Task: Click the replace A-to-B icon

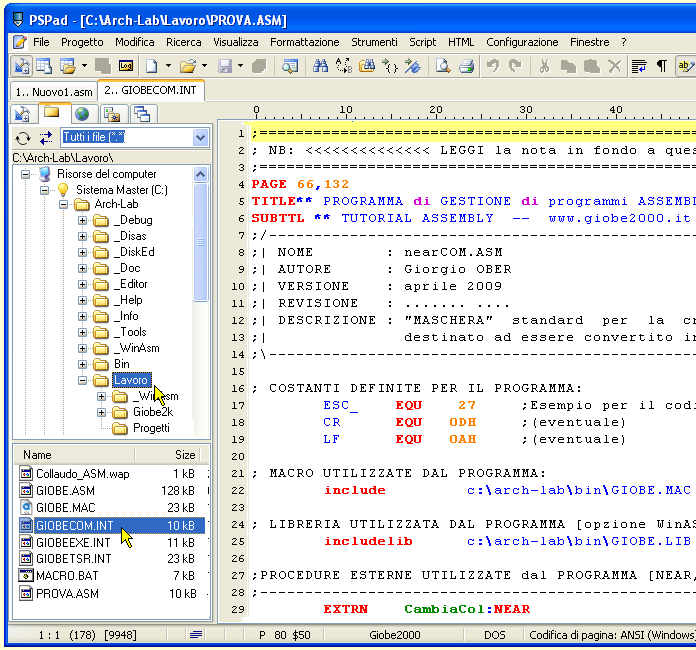Action: (343, 67)
